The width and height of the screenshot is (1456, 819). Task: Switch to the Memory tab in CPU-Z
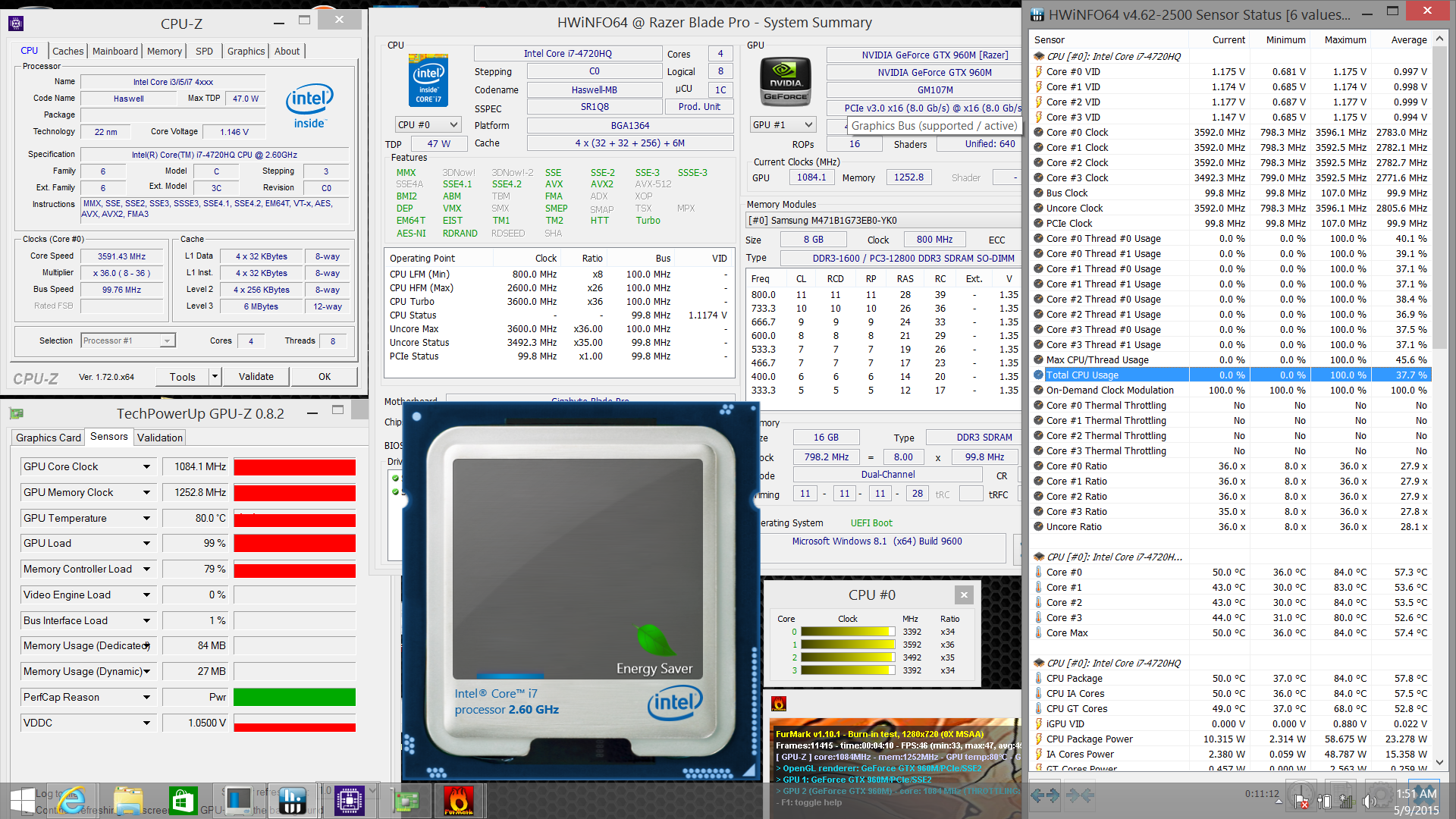[165, 51]
